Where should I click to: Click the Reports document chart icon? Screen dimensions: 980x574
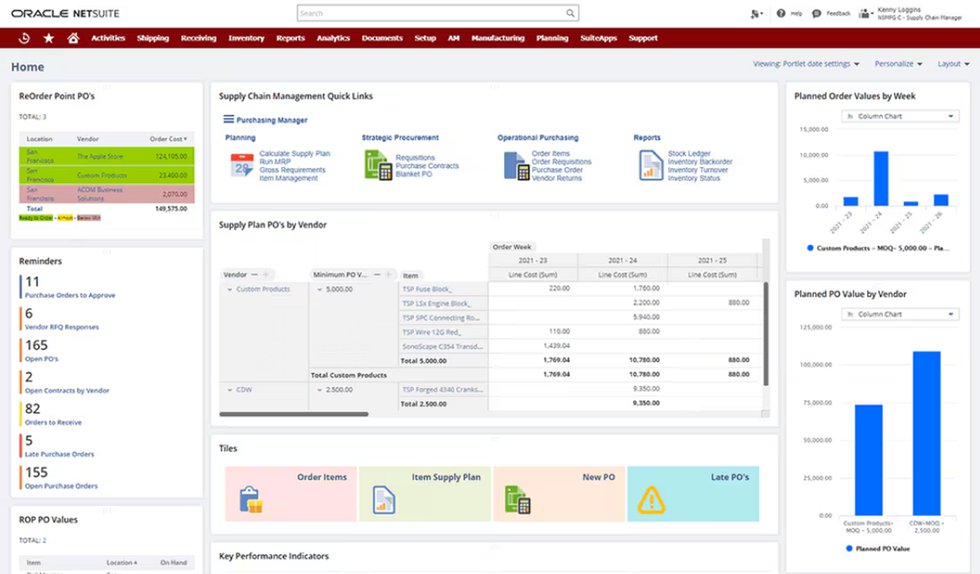point(650,165)
